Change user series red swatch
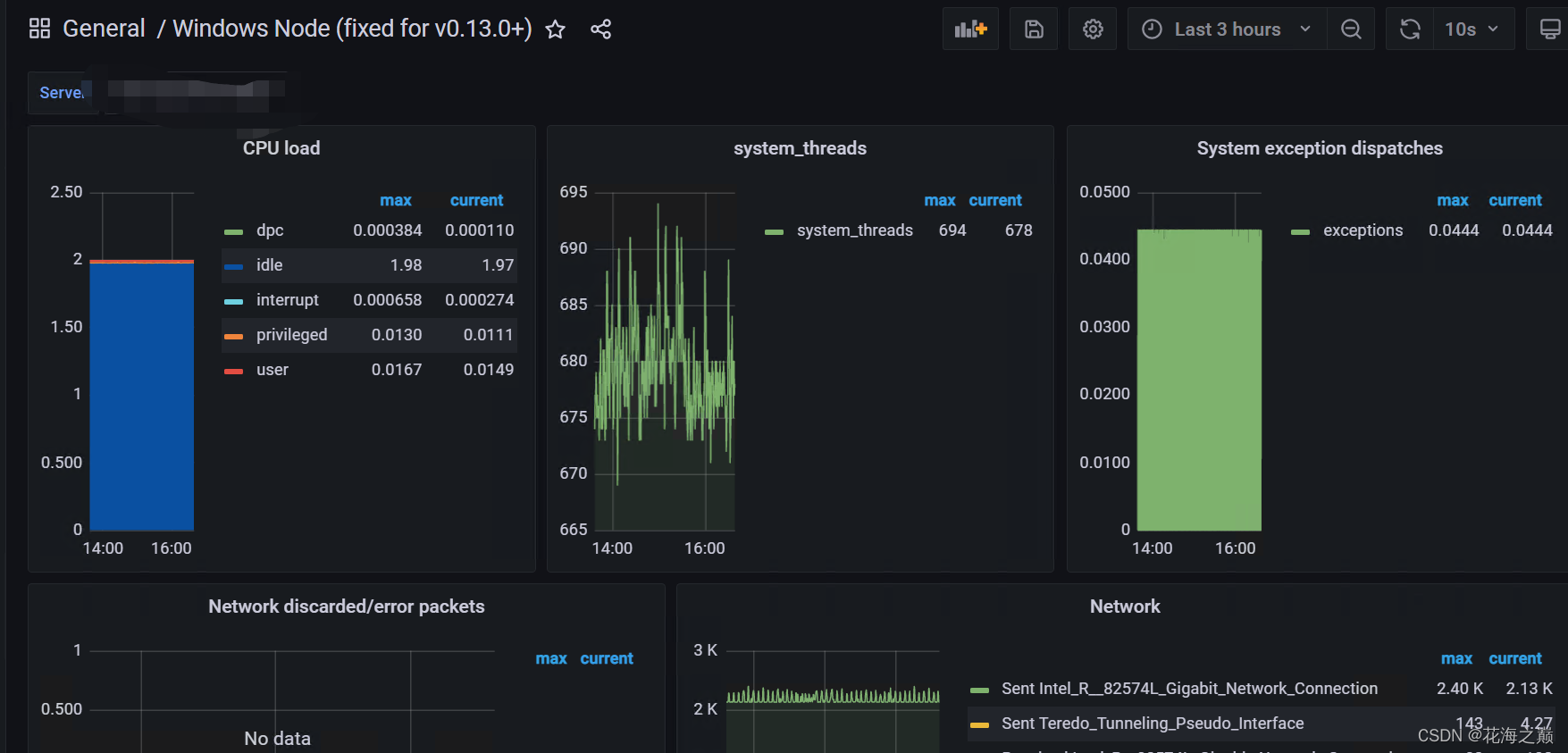Viewport: 1568px width, 753px height. pyautogui.click(x=233, y=371)
